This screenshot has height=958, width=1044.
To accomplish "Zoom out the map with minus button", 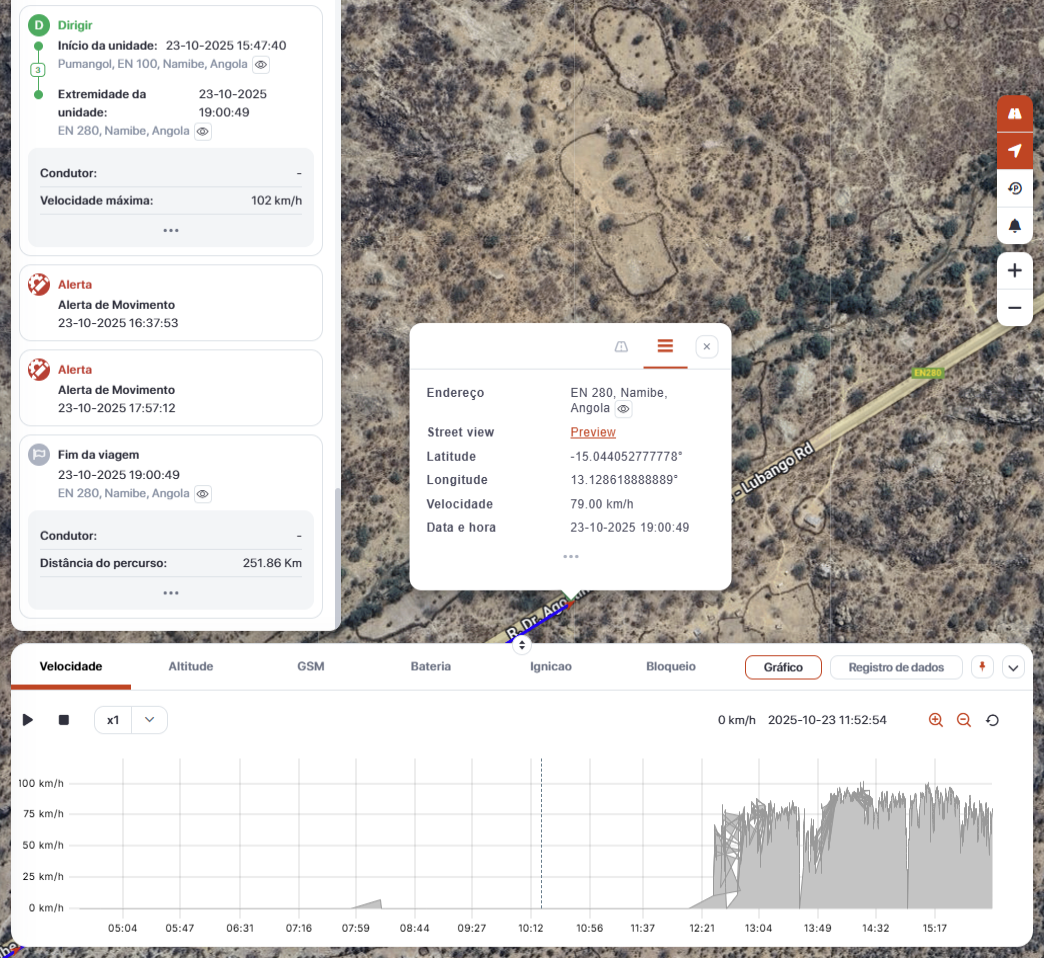I will (x=1015, y=308).
